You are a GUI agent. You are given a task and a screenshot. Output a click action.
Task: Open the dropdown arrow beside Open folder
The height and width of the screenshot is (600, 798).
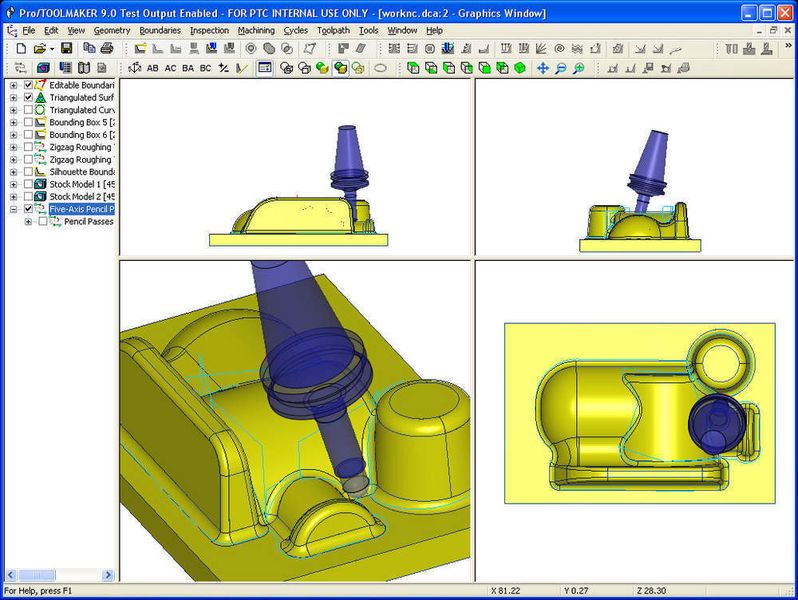pos(51,49)
